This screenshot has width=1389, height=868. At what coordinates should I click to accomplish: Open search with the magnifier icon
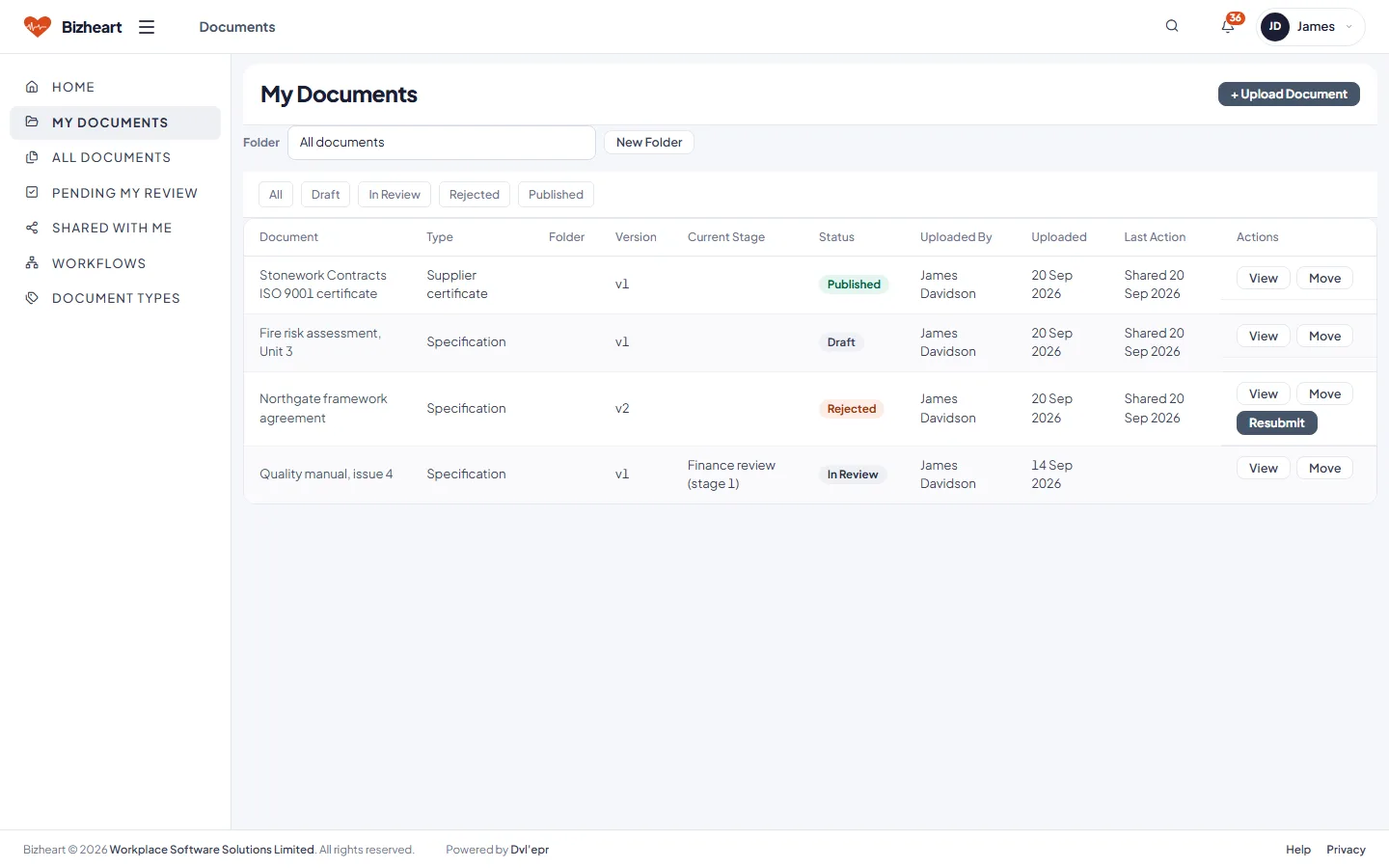pos(1172,26)
